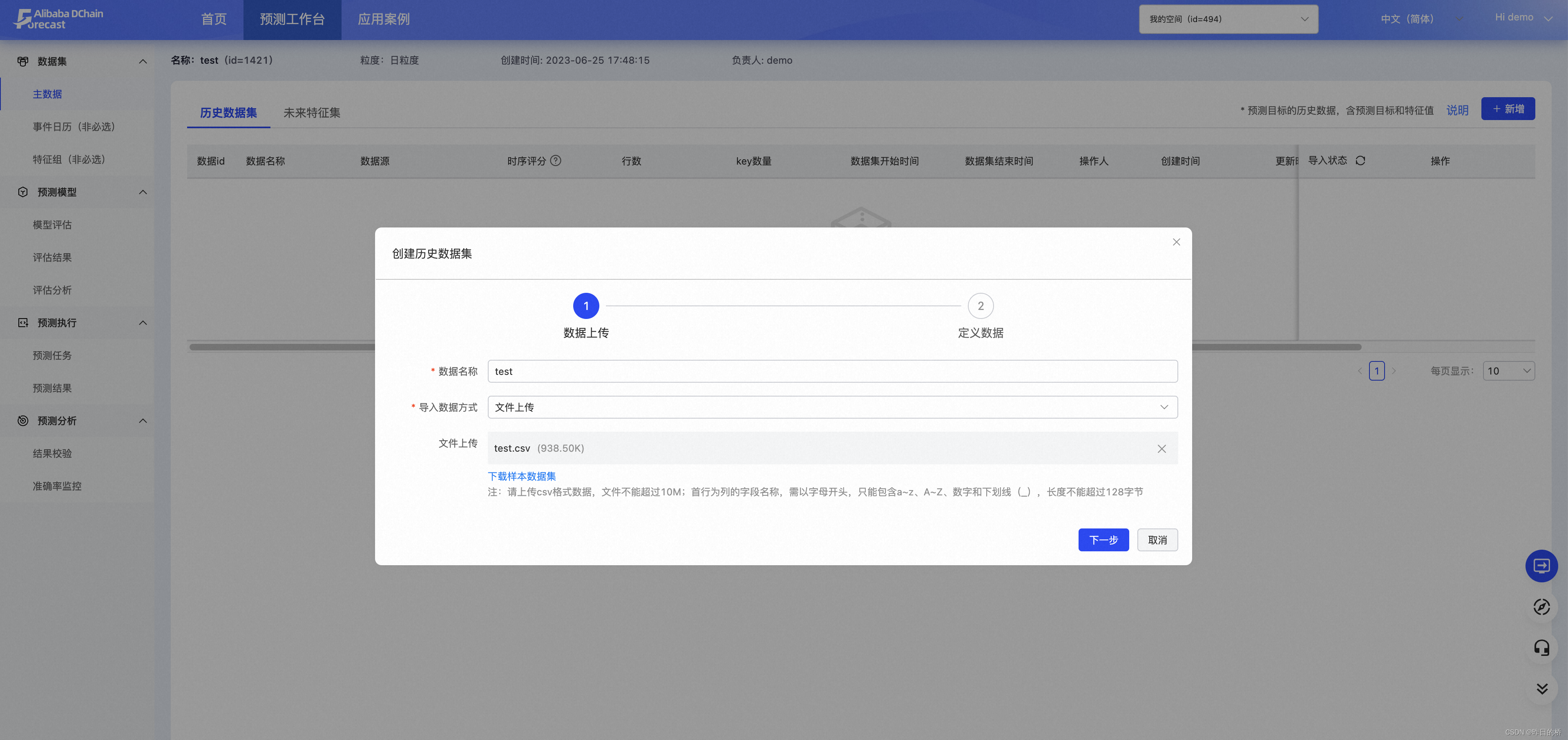Collapse the 预测分析 sidebar group
Screen dimensions: 1568x740
(143, 421)
